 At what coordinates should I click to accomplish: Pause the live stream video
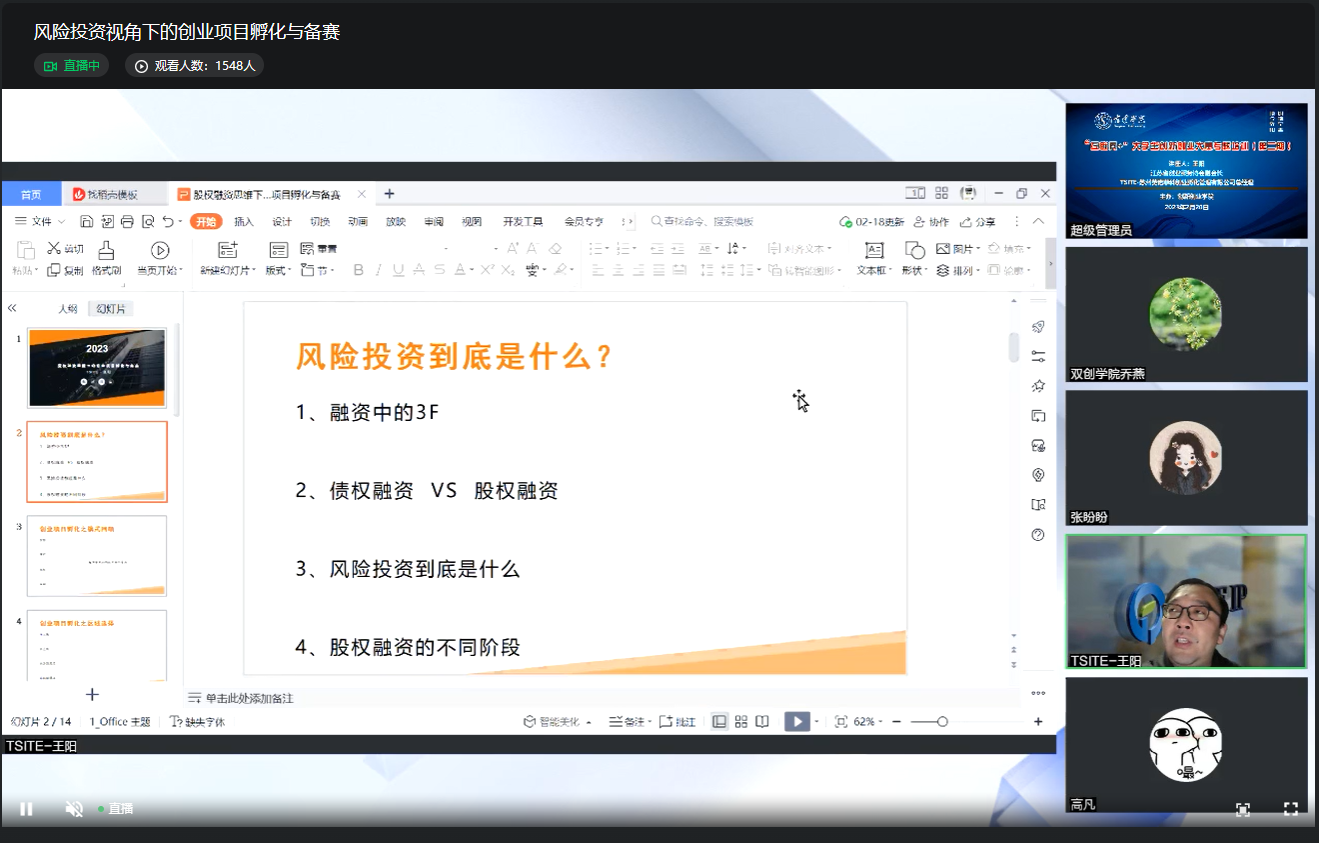tap(27, 809)
